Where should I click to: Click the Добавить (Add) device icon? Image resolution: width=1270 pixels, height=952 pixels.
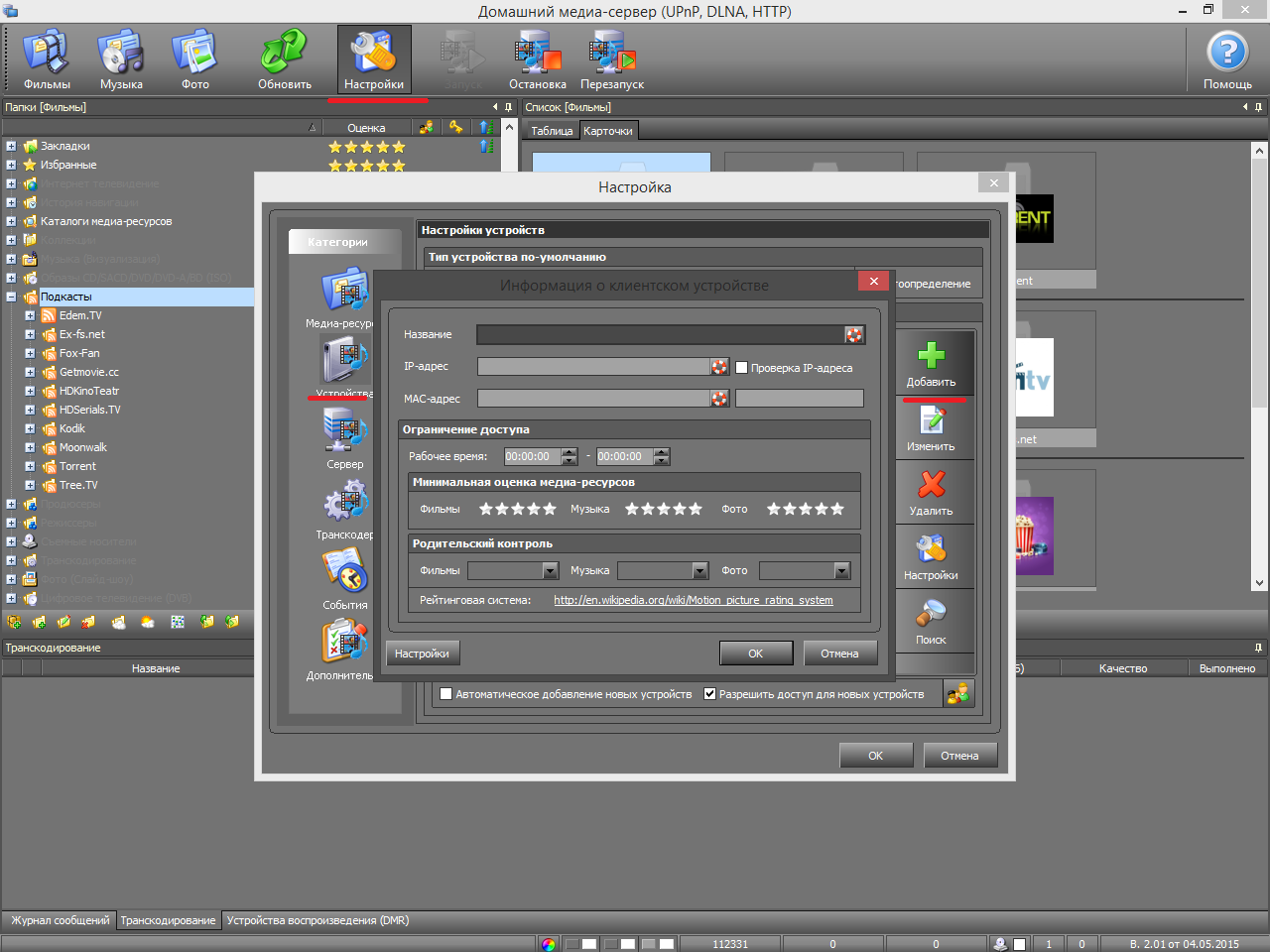(x=931, y=357)
